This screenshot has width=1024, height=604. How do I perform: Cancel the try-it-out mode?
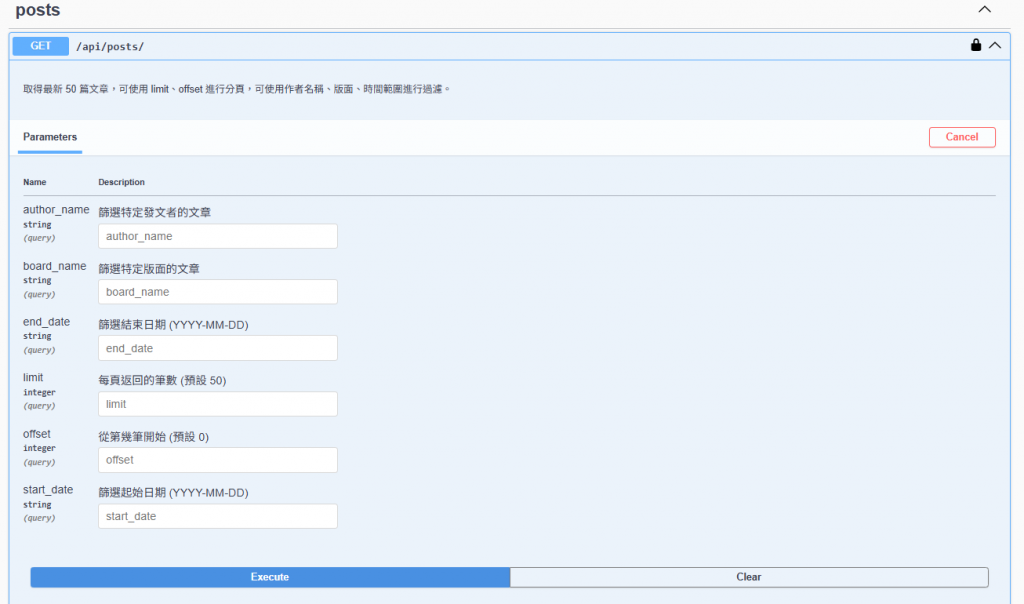click(x=962, y=137)
